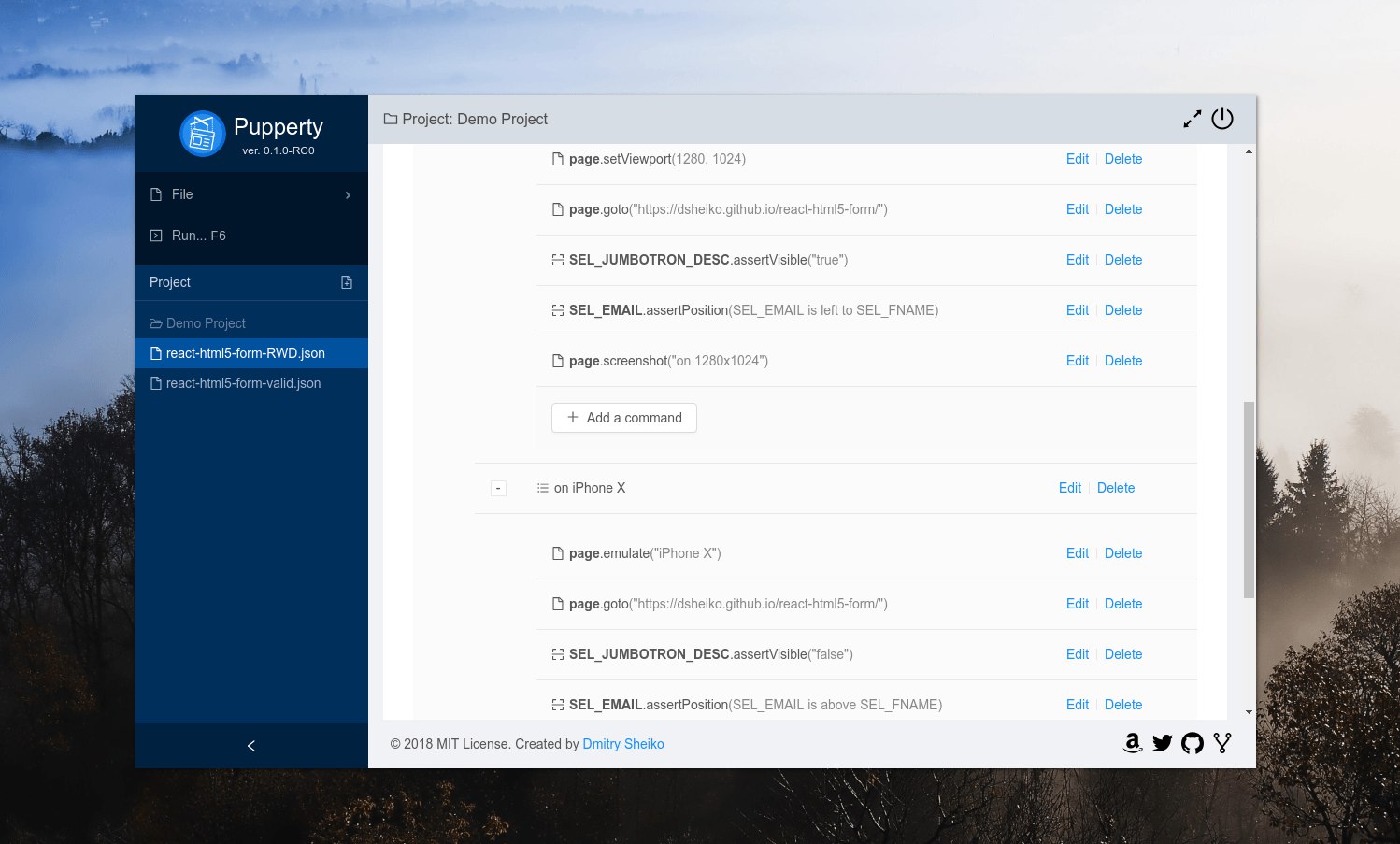Delete the page.setViewport command
Screen dimensions: 1400x844
(x=1123, y=159)
